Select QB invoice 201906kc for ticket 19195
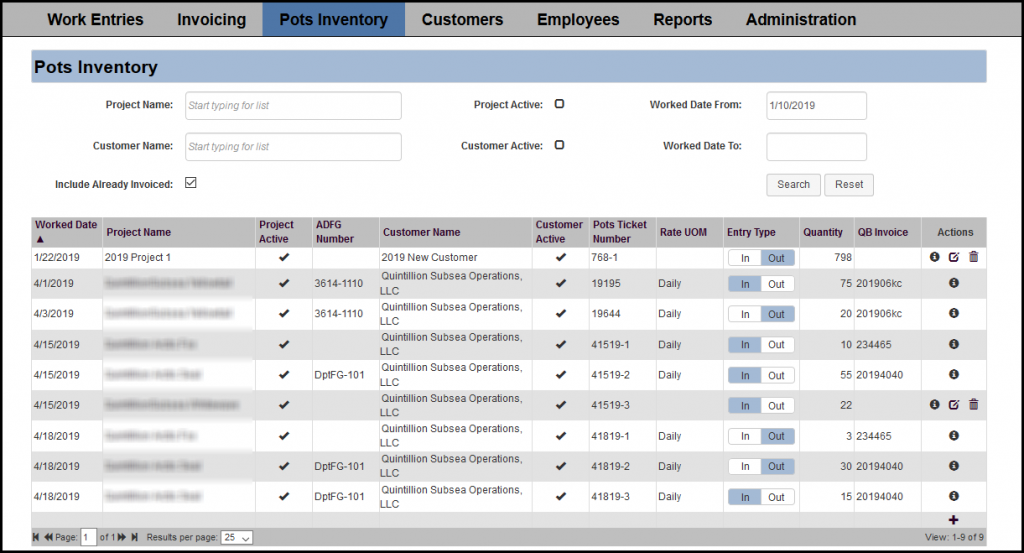 [879, 283]
